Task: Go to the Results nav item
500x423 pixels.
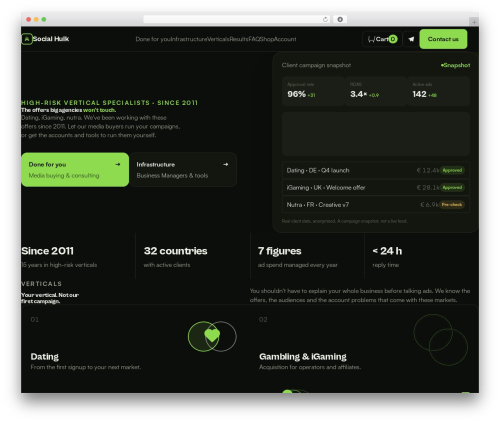Action: (239, 39)
